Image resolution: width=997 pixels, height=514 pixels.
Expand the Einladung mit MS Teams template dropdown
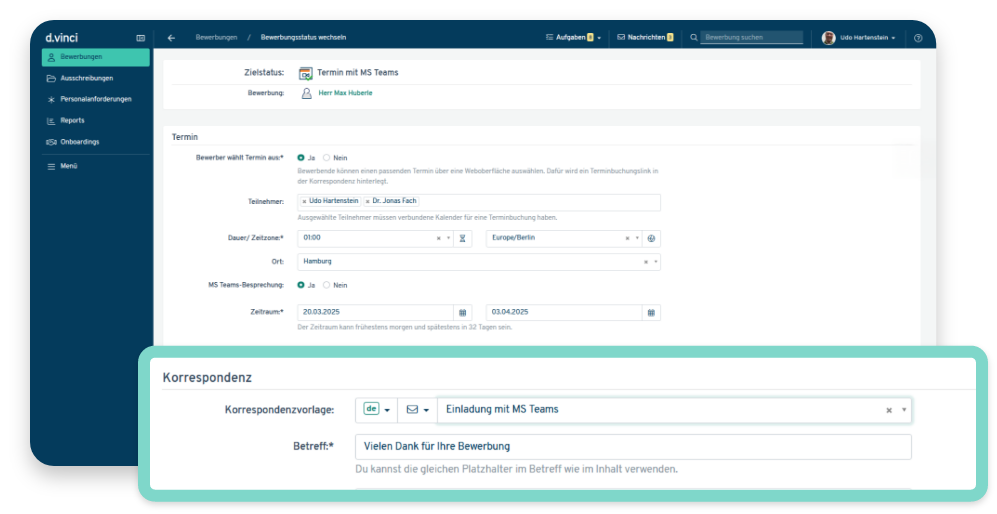click(904, 410)
